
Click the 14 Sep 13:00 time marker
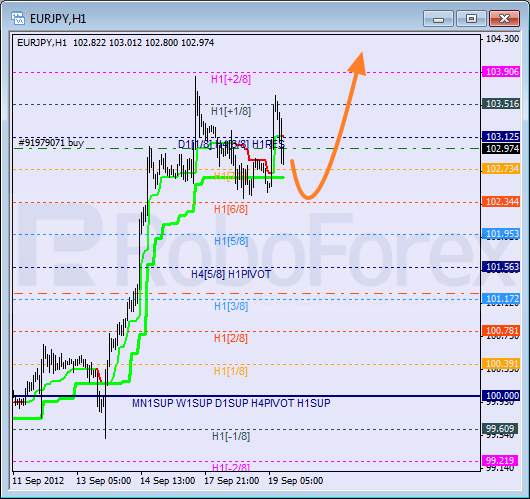(x=168, y=481)
